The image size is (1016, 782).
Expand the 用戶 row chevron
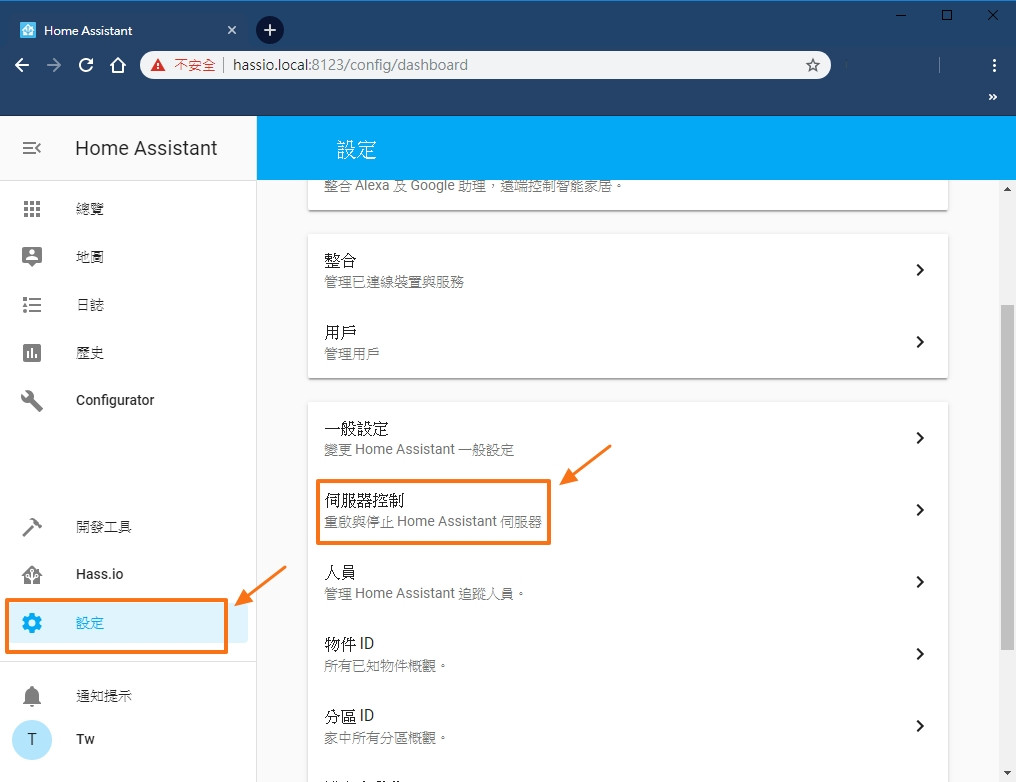point(919,342)
